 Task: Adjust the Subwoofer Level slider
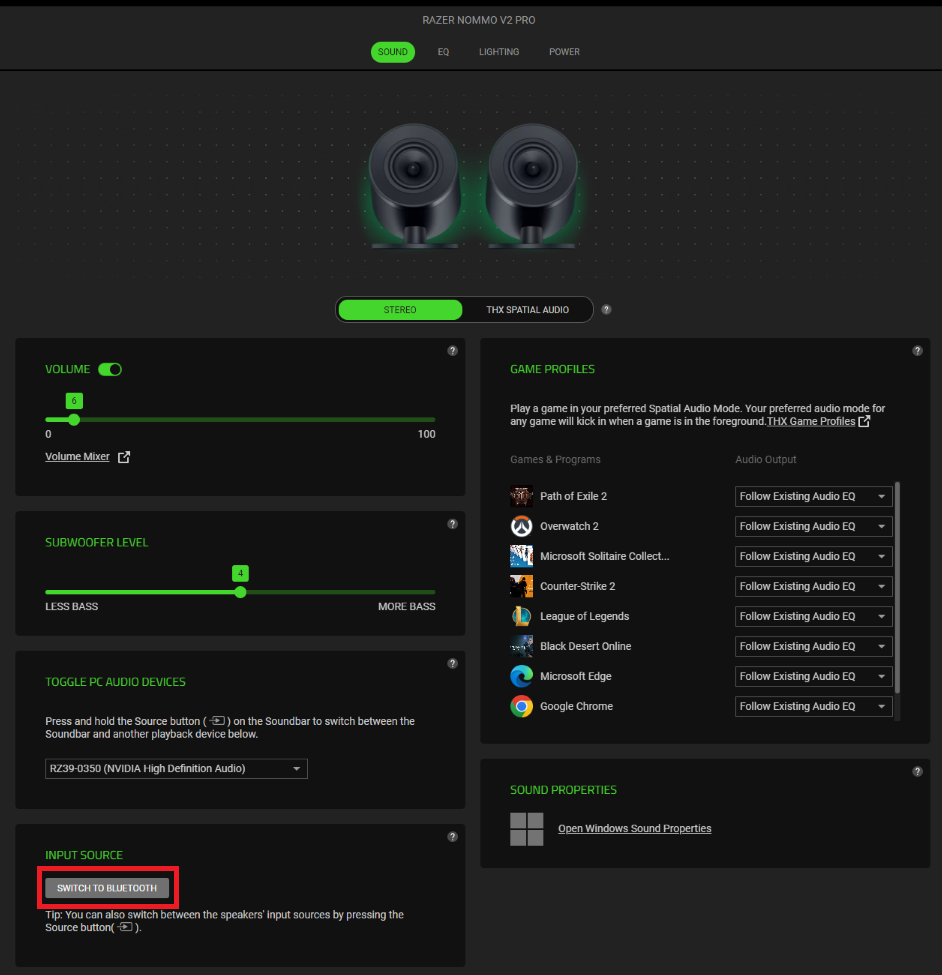pos(240,592)
